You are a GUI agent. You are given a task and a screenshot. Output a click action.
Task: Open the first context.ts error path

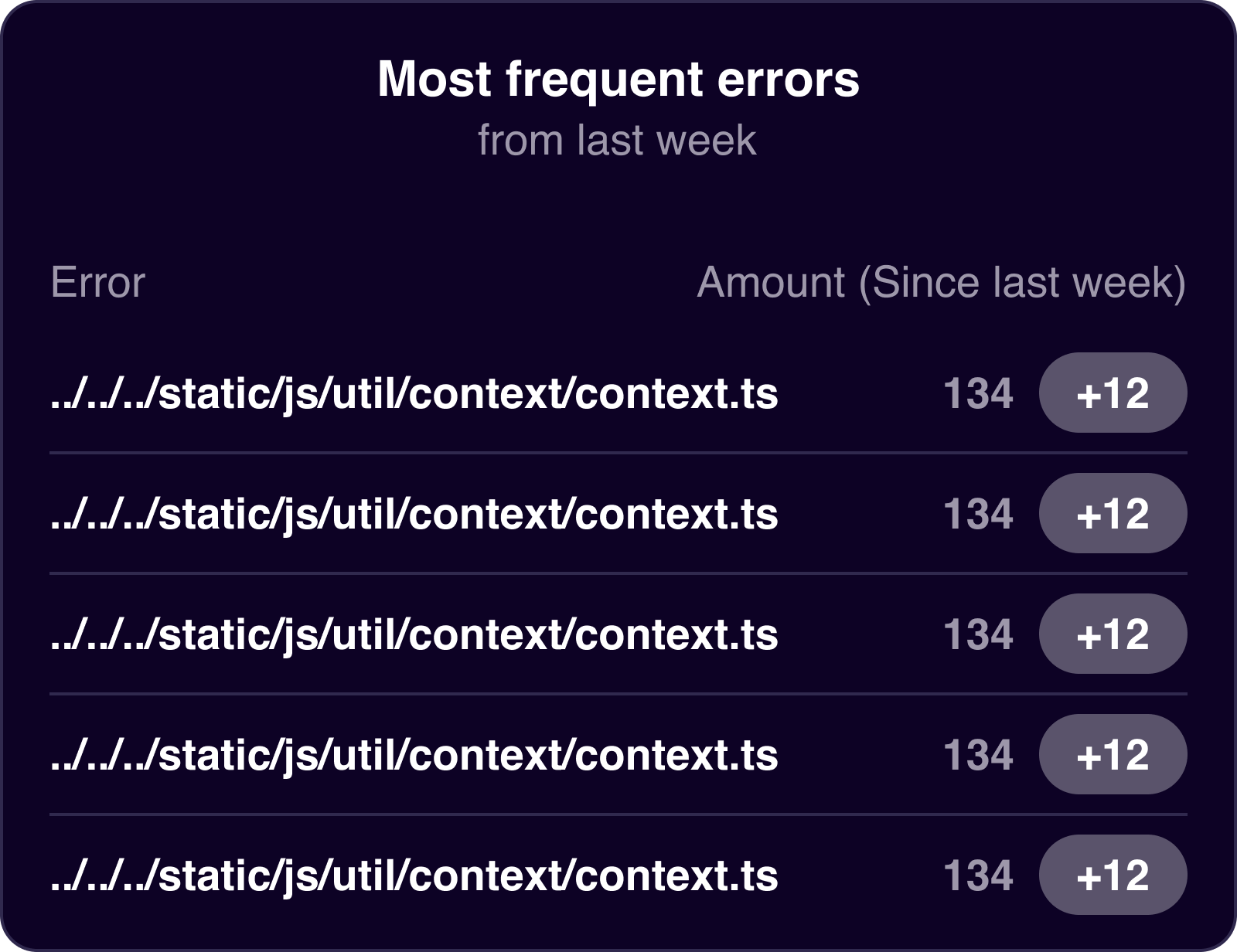click(414, 393)
